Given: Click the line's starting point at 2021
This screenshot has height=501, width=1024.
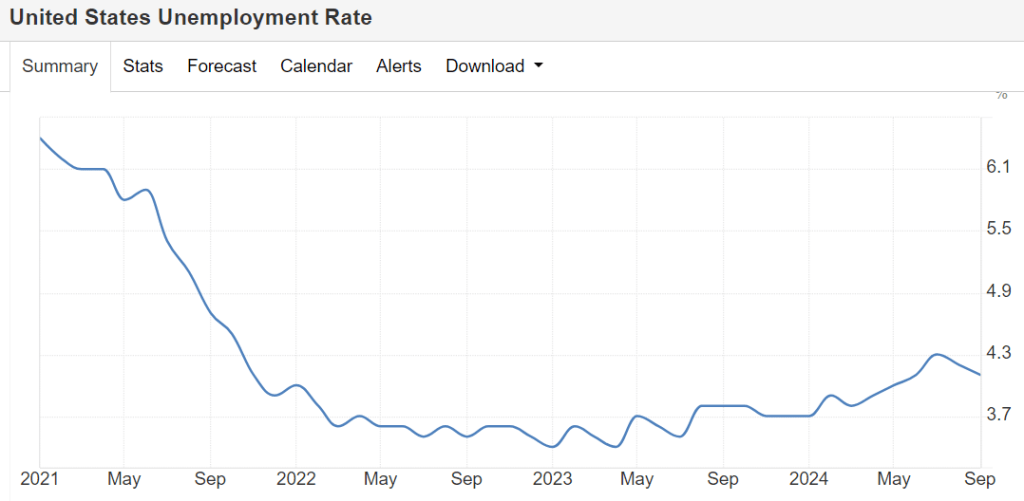Looking at the screenshot, I should [40, 138].
